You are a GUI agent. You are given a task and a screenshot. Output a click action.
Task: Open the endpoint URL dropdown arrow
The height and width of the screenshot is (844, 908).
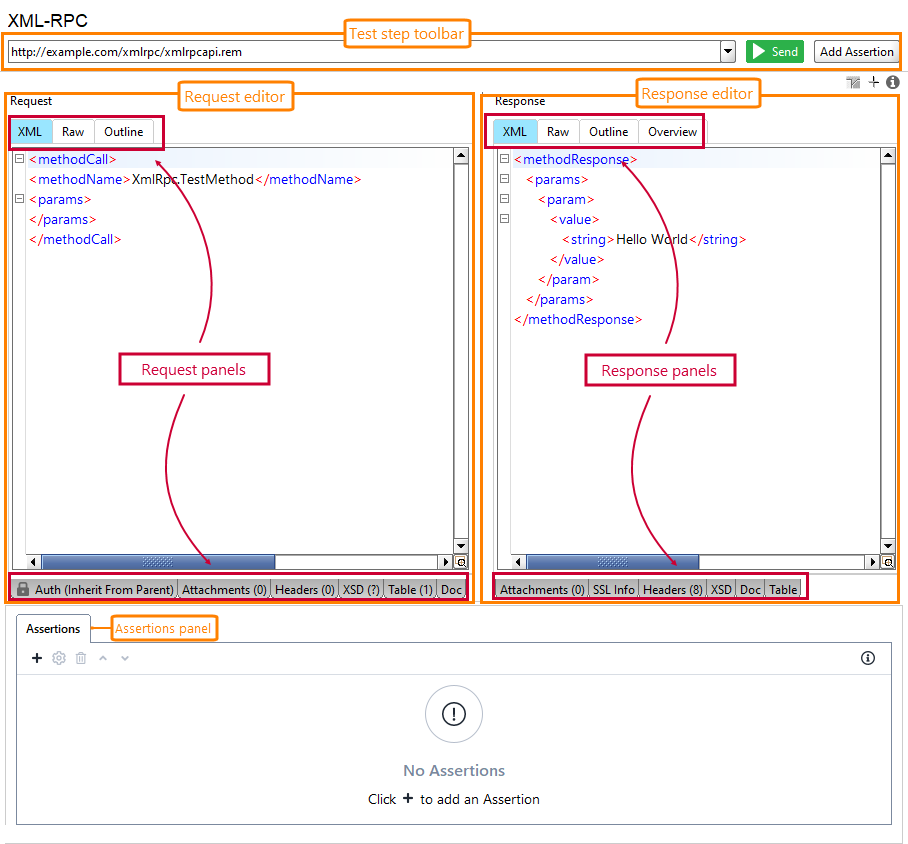728,52
